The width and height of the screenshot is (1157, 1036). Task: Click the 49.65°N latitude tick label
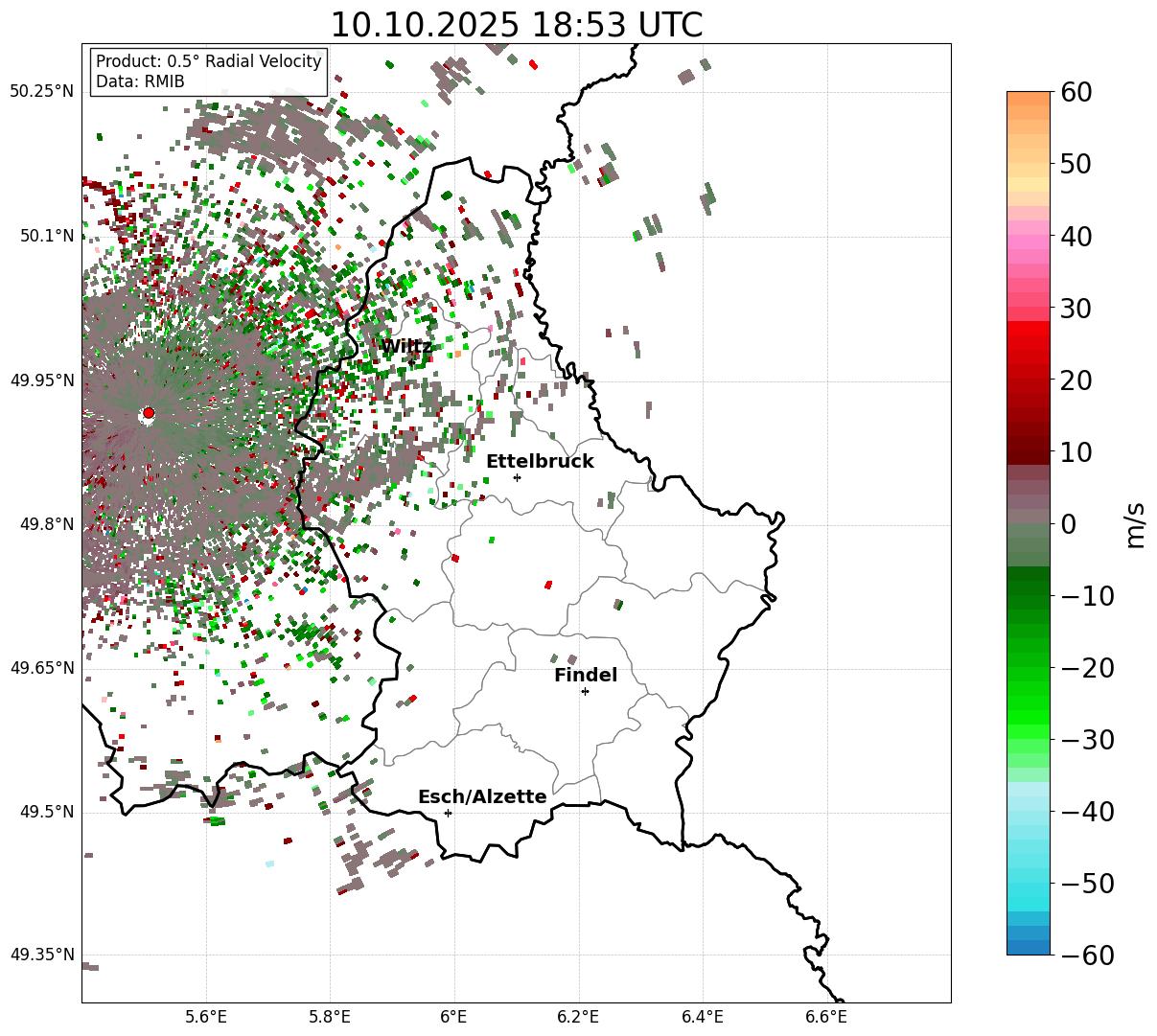(x=42, y=668)
